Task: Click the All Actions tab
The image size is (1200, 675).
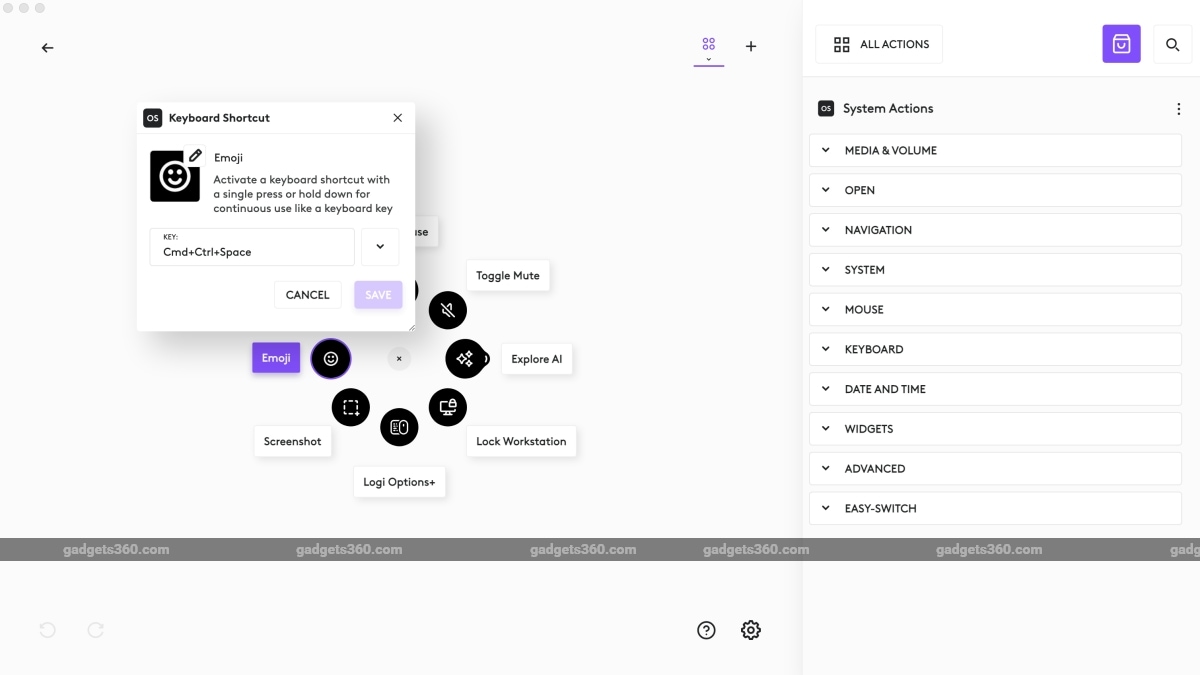Action: (x=879, y=44)
